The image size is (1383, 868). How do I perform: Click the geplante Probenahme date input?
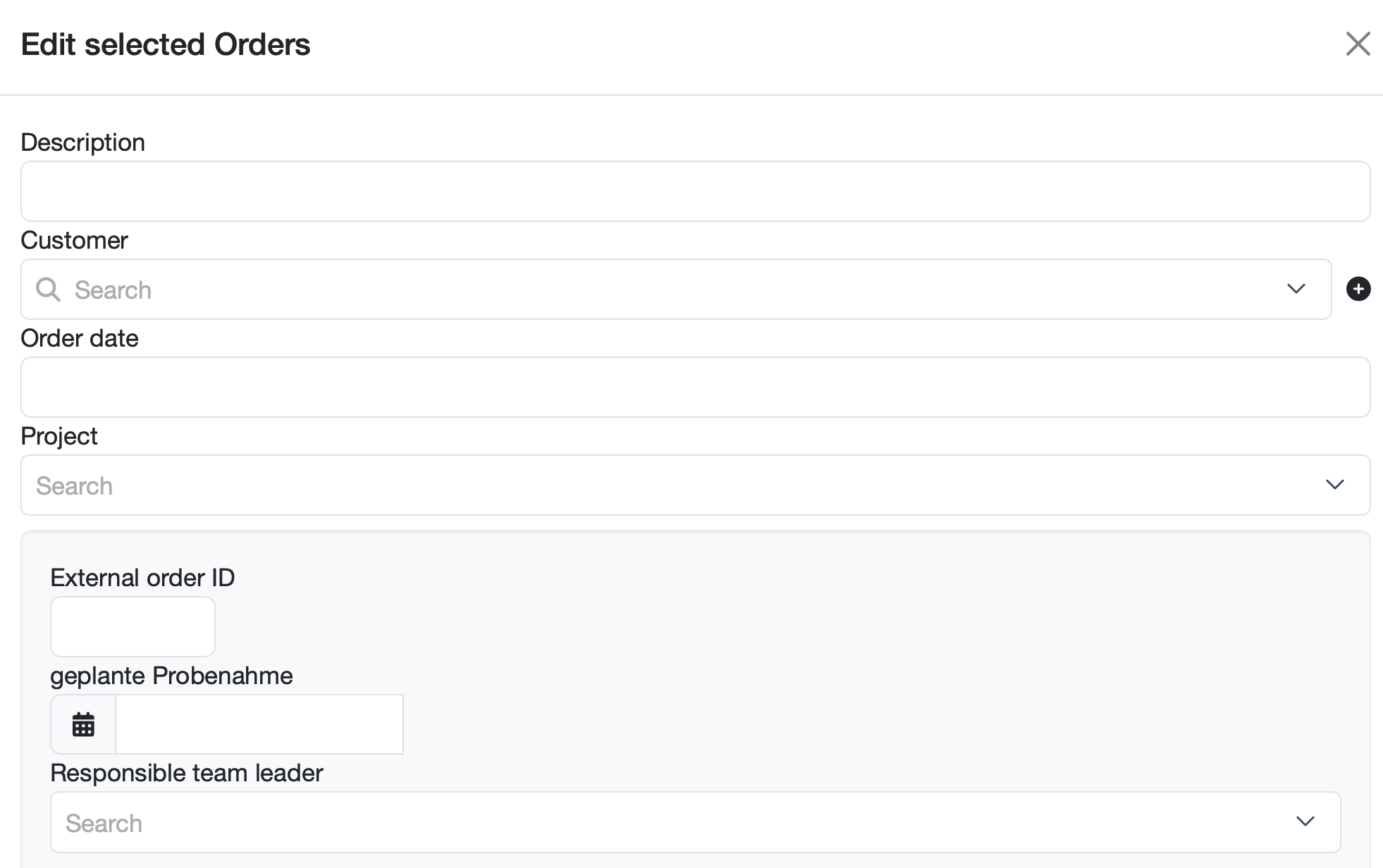point(259,724)
